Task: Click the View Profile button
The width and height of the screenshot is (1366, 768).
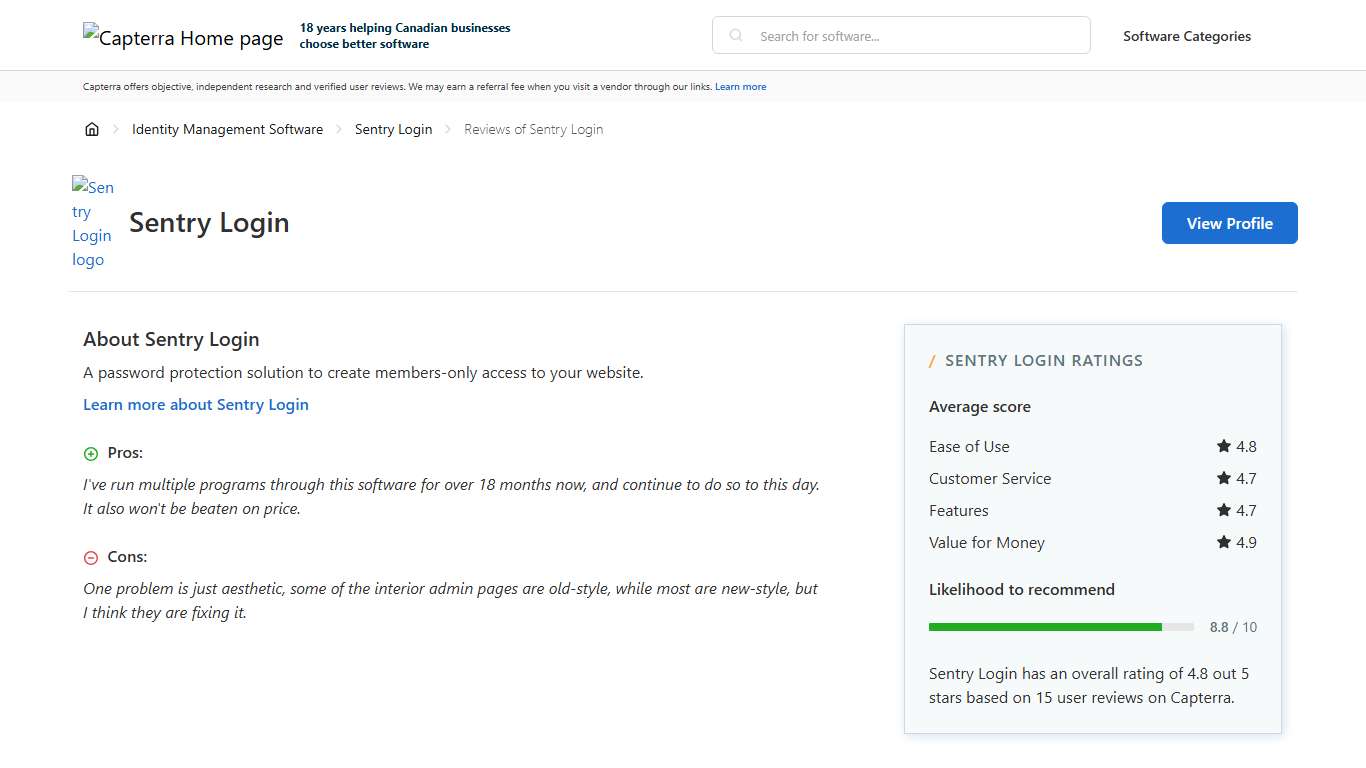Action: (1229, 222)
